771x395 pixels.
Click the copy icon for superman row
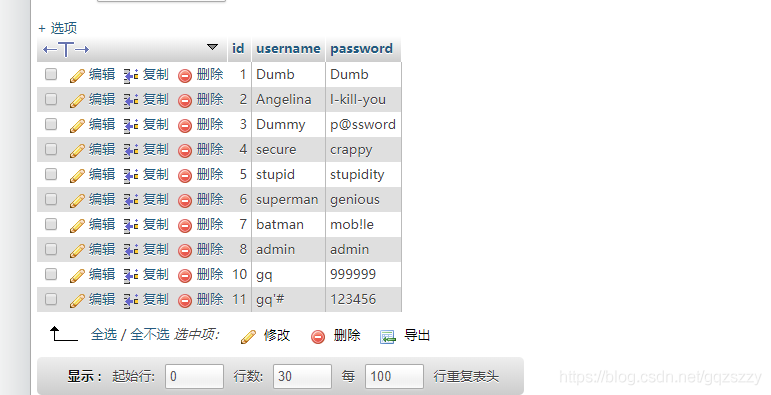pos(130,201)
